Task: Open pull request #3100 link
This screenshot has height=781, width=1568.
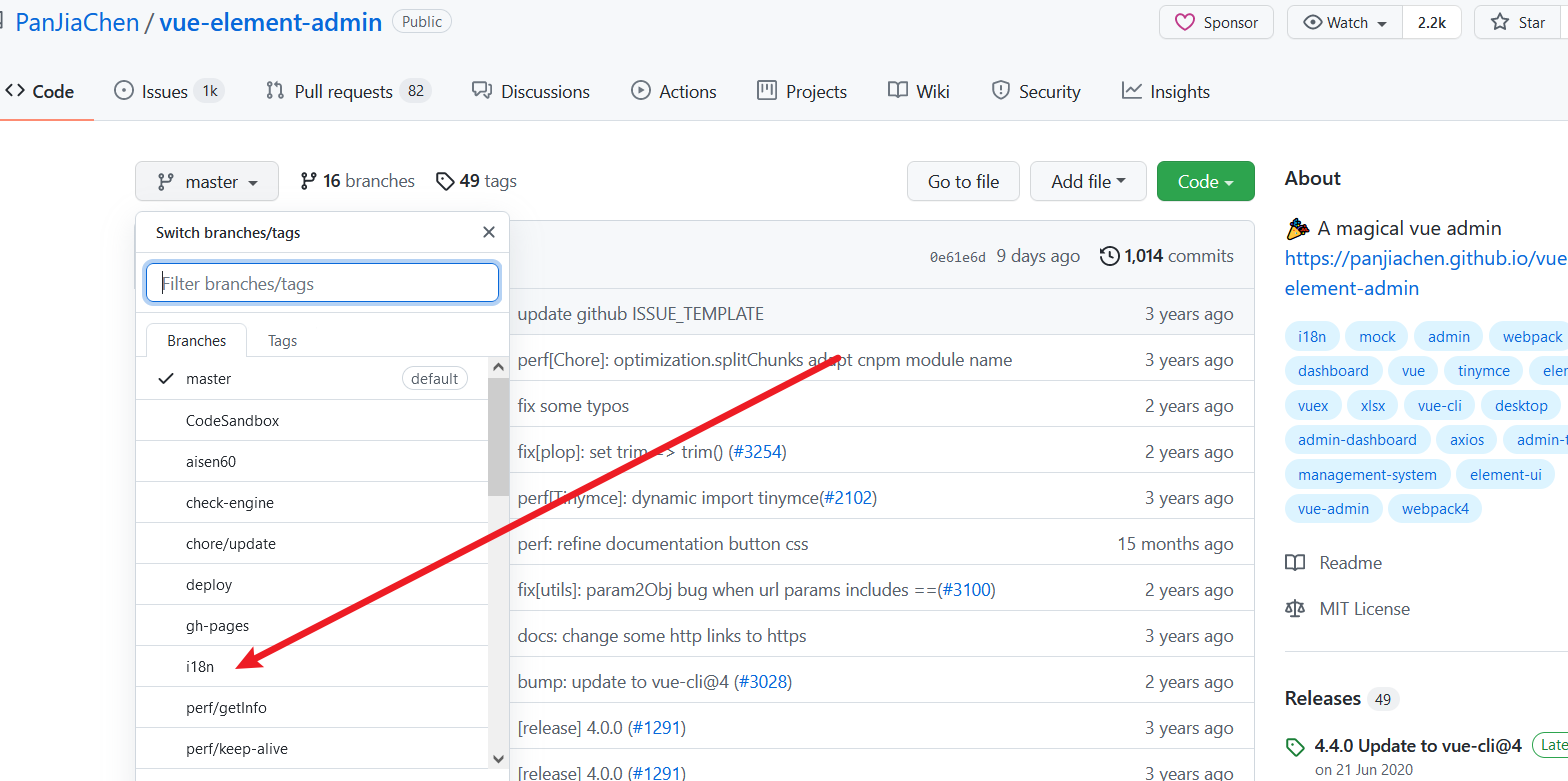Action: click(x=966, y=590)
